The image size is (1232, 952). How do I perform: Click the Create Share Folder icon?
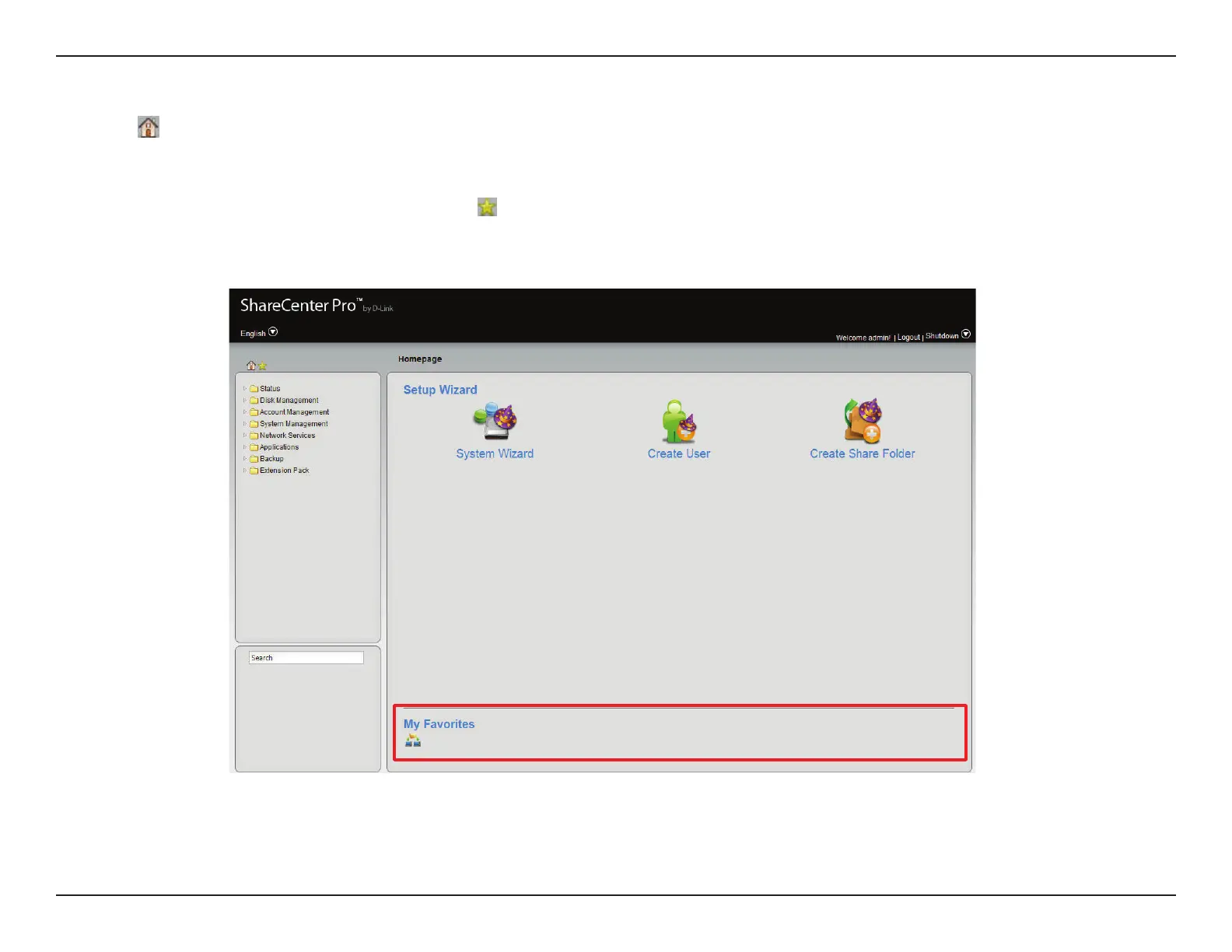tap(862, 422)
